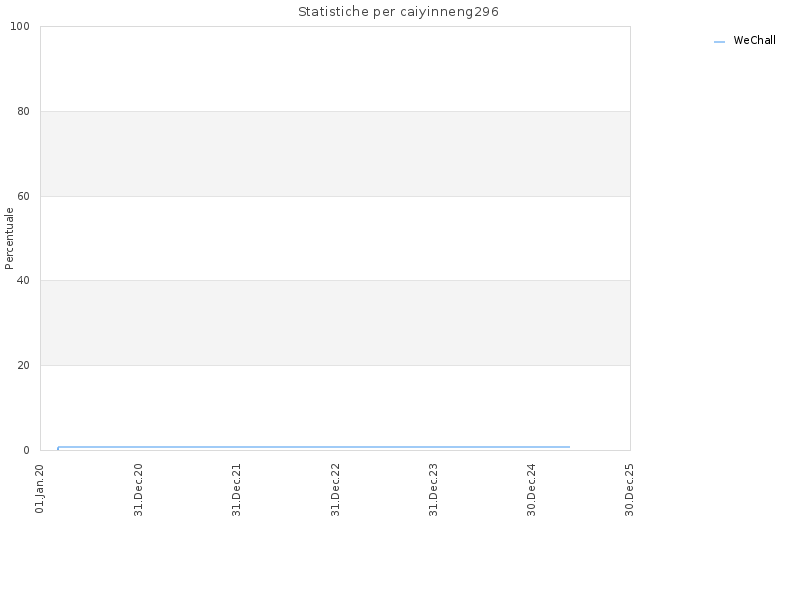This screenshot has height=600, width=800.
Task: Click the 40 value on y-axis
Action: point(23,281)
